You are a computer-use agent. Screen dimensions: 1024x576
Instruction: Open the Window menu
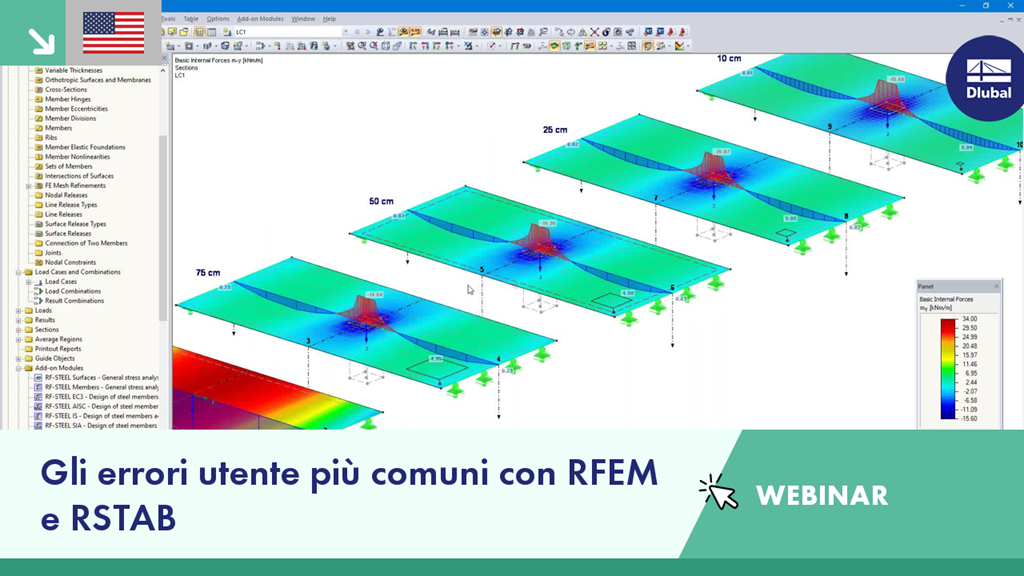point(303,19)
